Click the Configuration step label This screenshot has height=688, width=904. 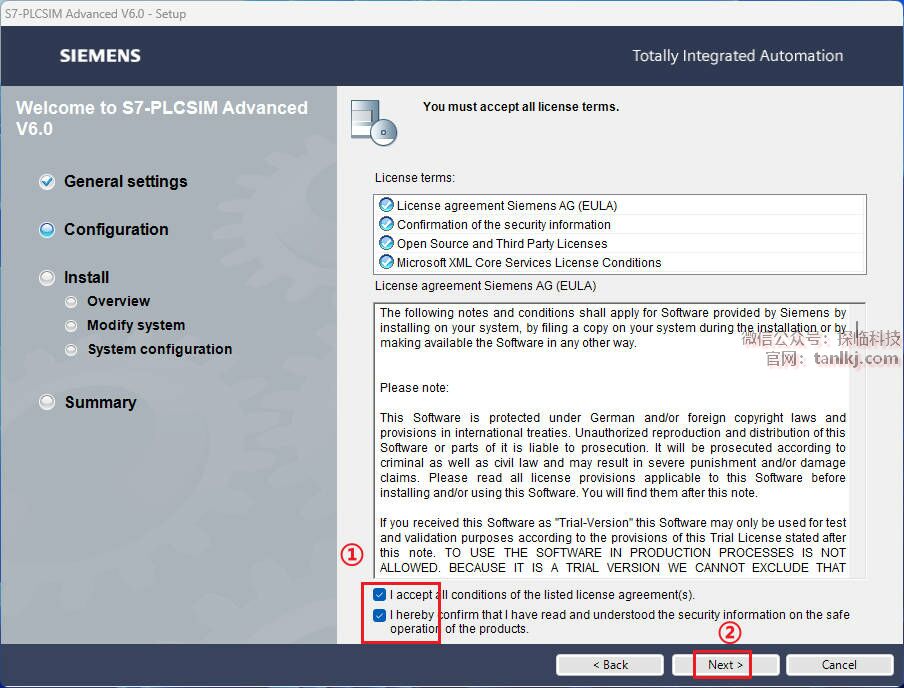coord(116,230)
